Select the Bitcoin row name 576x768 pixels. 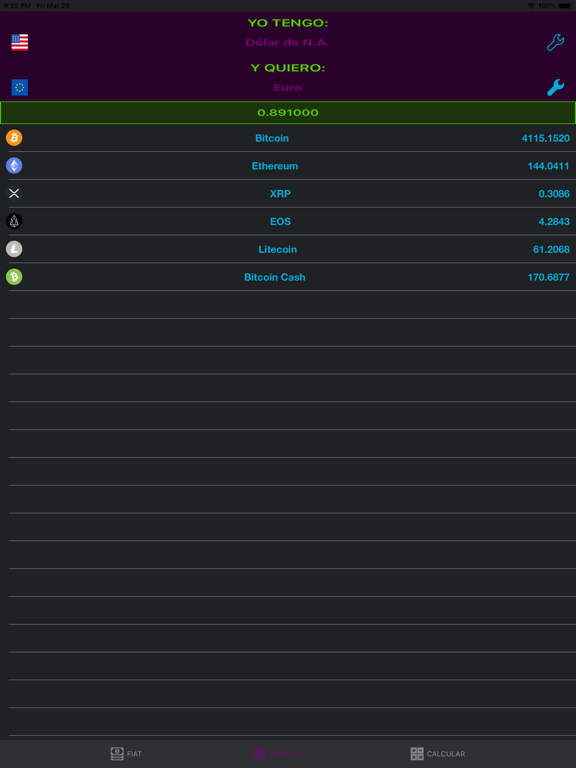[272, 138]
